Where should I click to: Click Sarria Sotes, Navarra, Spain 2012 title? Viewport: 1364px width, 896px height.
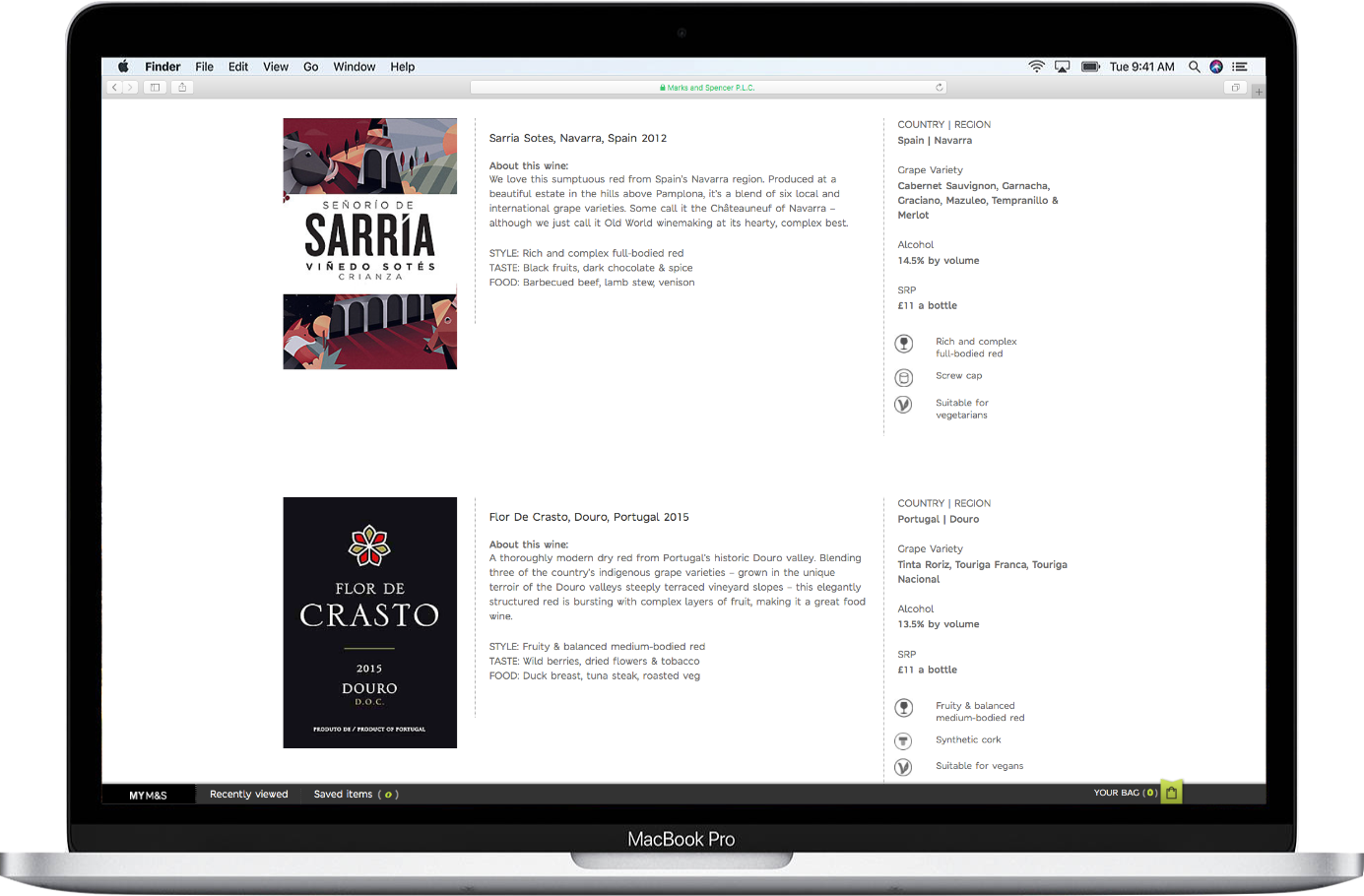[x=578, y=138]
